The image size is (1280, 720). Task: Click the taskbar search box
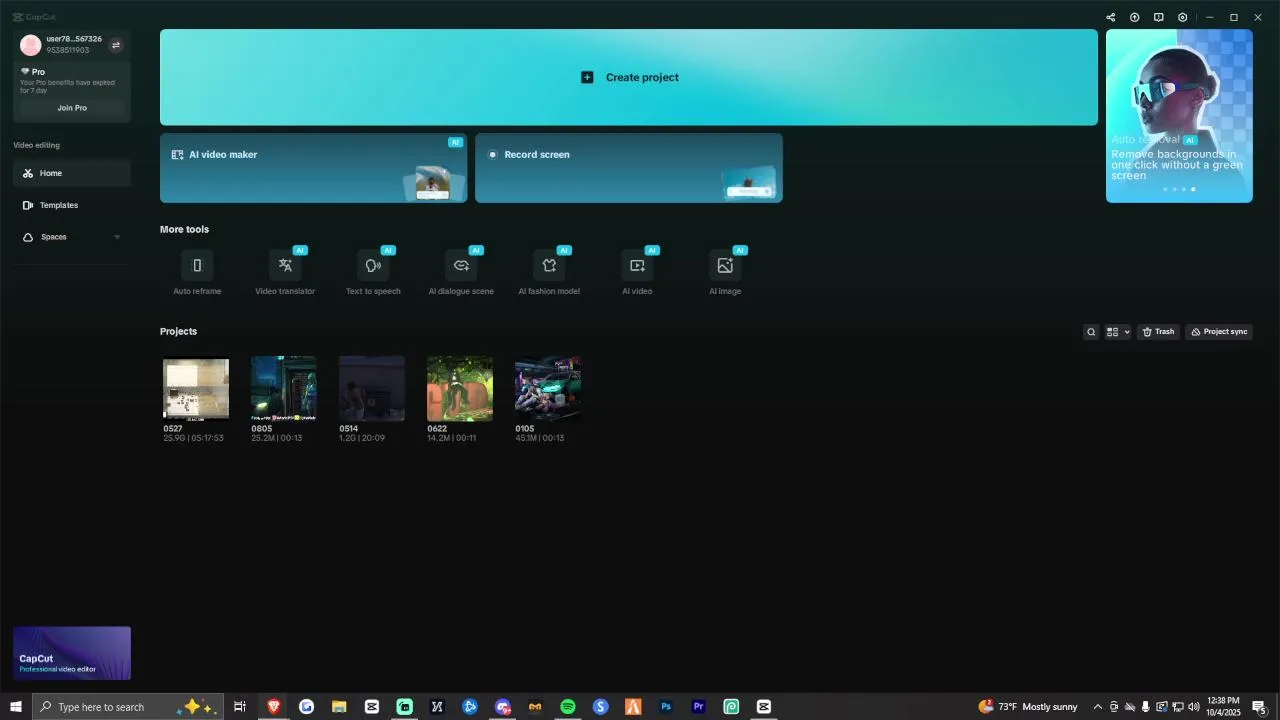[x=127, y=707]
